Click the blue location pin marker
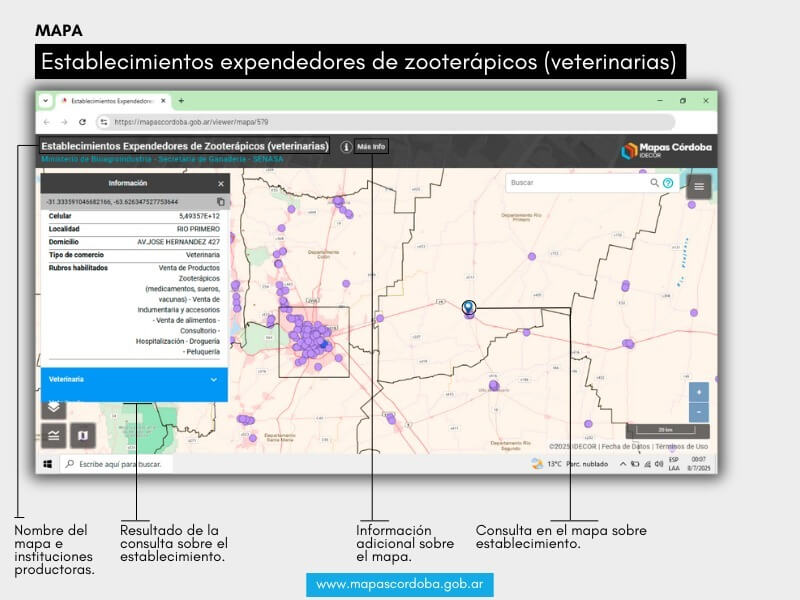800x600 pixels. pyautogui.click(x=468, y=308)
